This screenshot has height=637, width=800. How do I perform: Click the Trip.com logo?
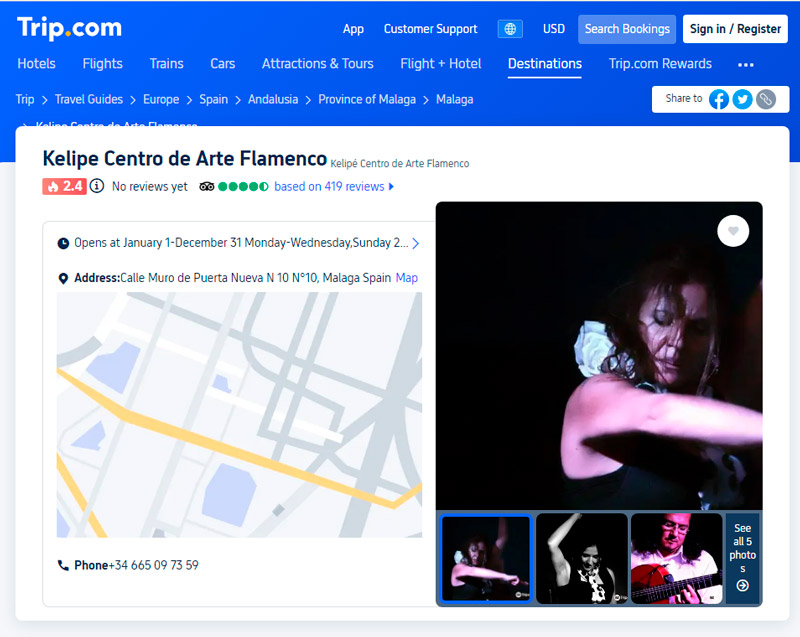click(69, 28)
